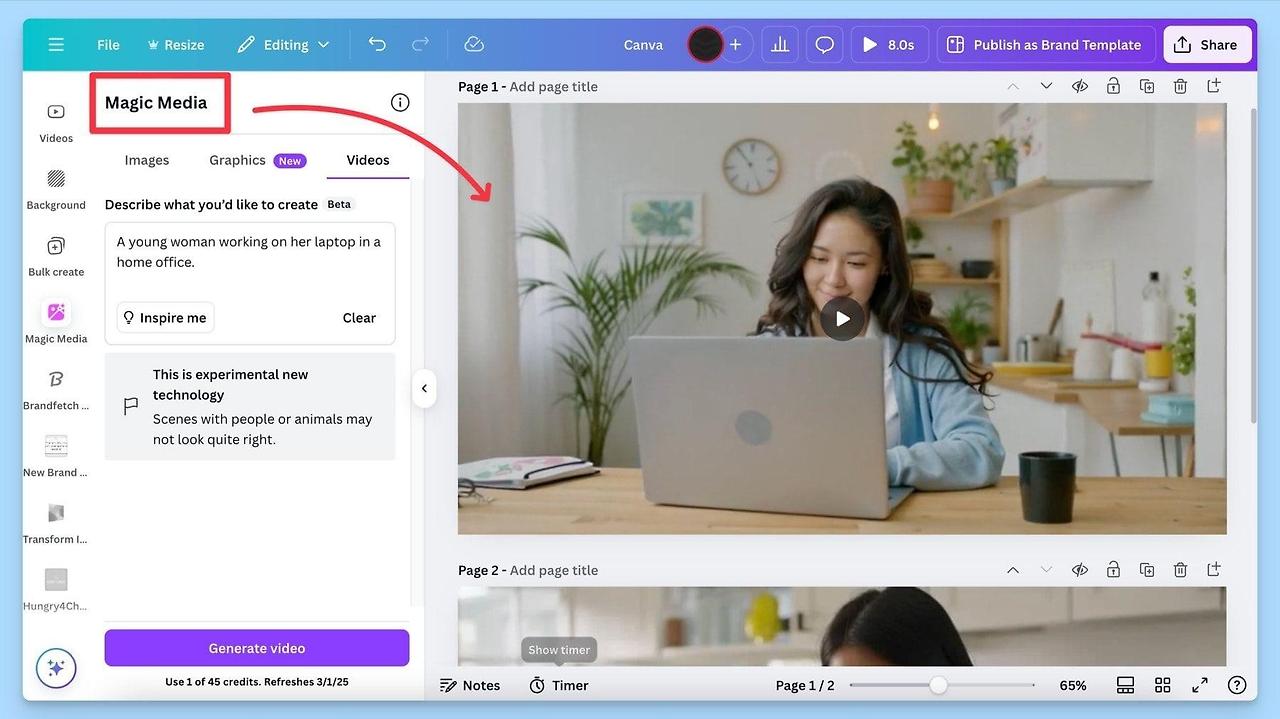The width and height of the screenshot is (1280, 719).
Task: Expand the Editing mode dropdown
Action: click(x=283, y=45)
